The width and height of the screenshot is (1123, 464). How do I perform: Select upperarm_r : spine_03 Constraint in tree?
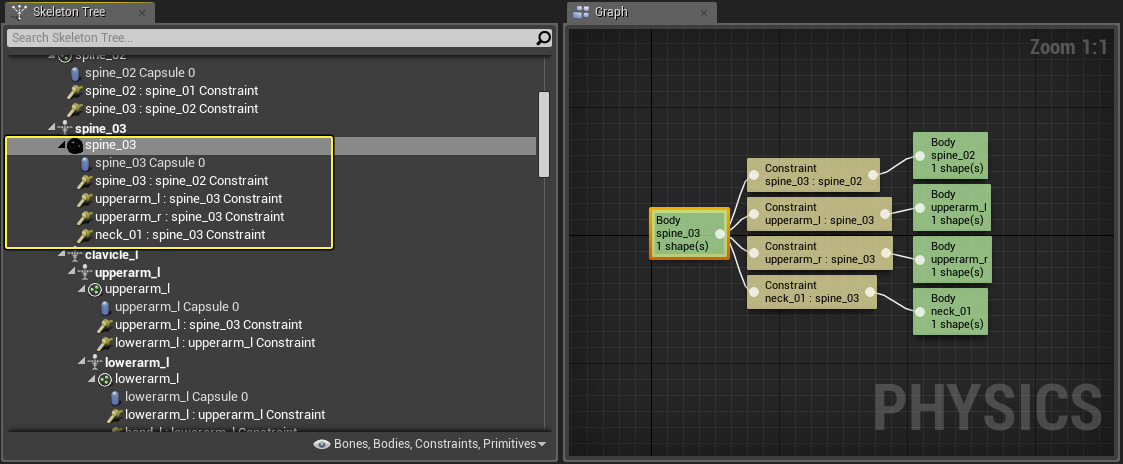pos(189,217)
